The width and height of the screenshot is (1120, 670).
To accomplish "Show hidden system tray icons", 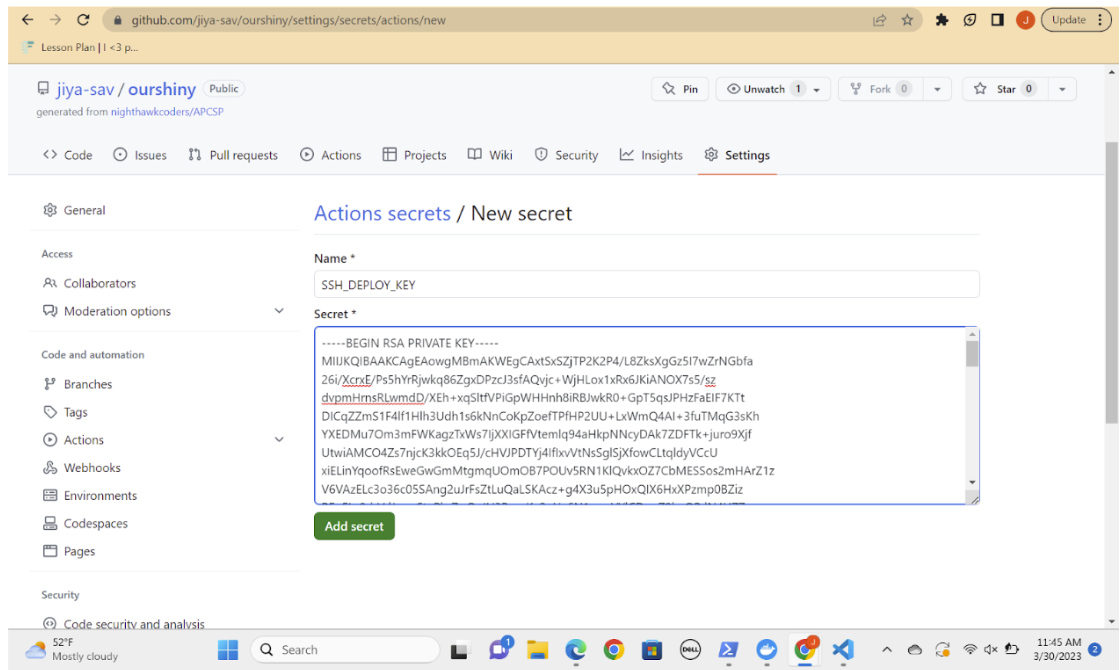I will pyautogui.click(x=886, y=650).
